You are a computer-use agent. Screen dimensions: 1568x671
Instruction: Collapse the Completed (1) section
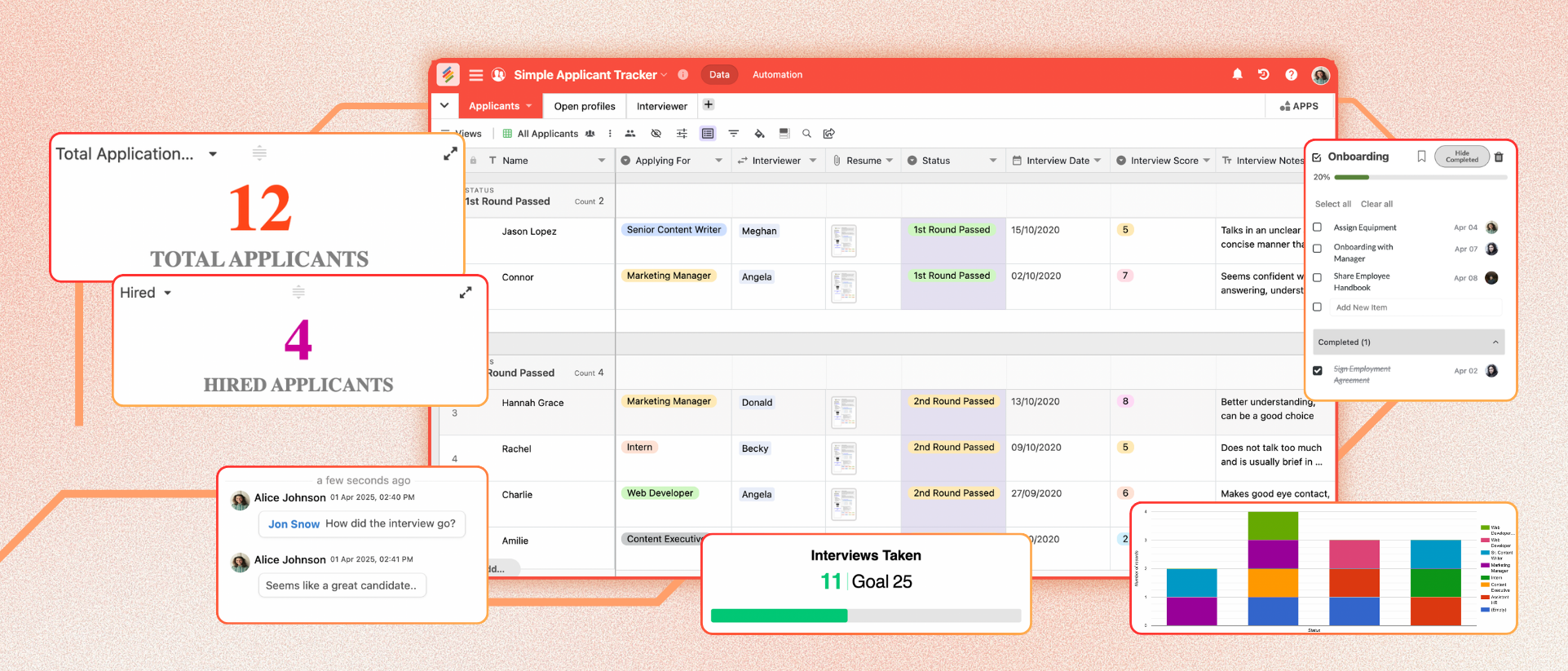1495,342
